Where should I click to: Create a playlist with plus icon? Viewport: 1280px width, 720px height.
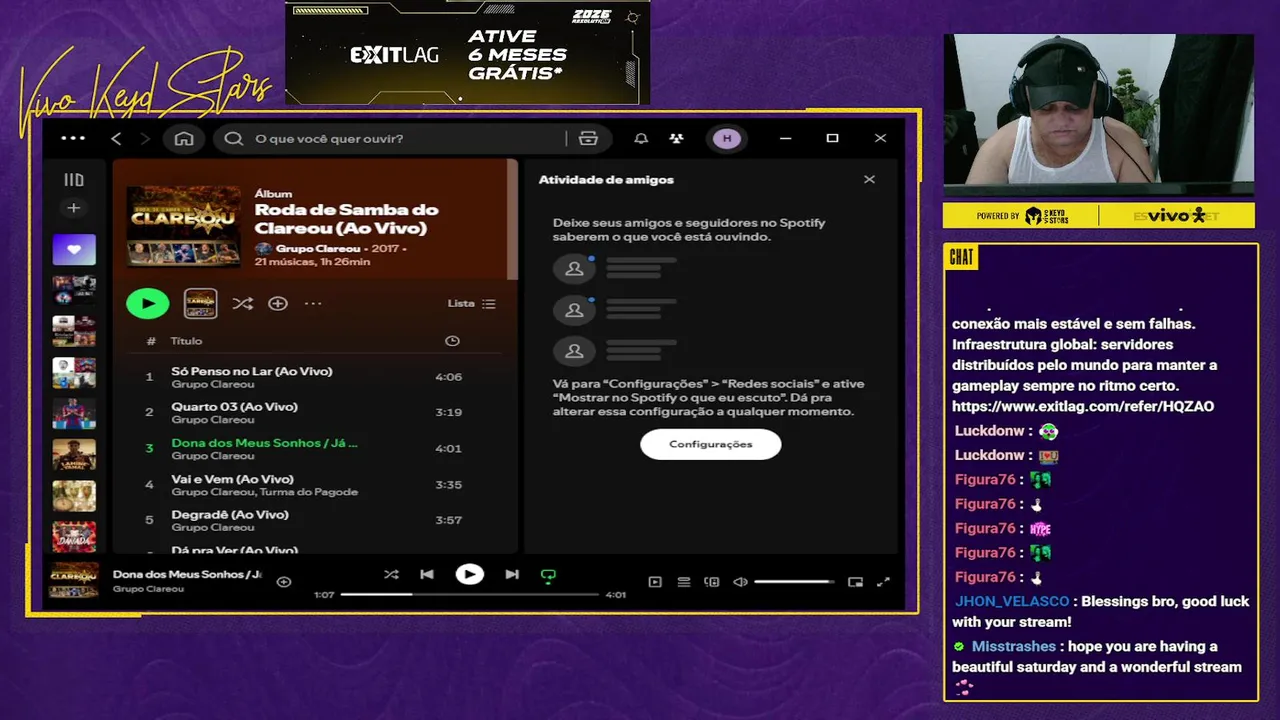73,208
